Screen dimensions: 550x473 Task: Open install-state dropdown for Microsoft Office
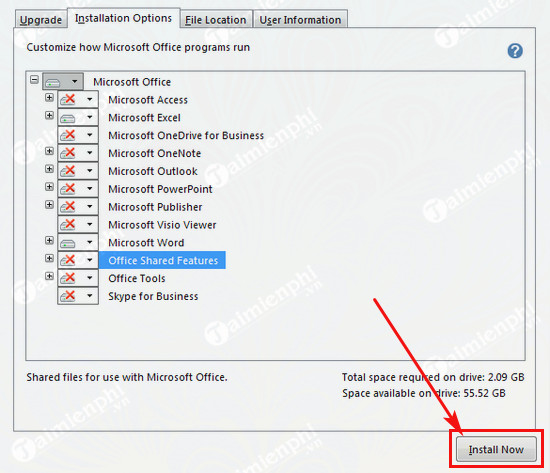pyautogui.click(x=63, y=82)
